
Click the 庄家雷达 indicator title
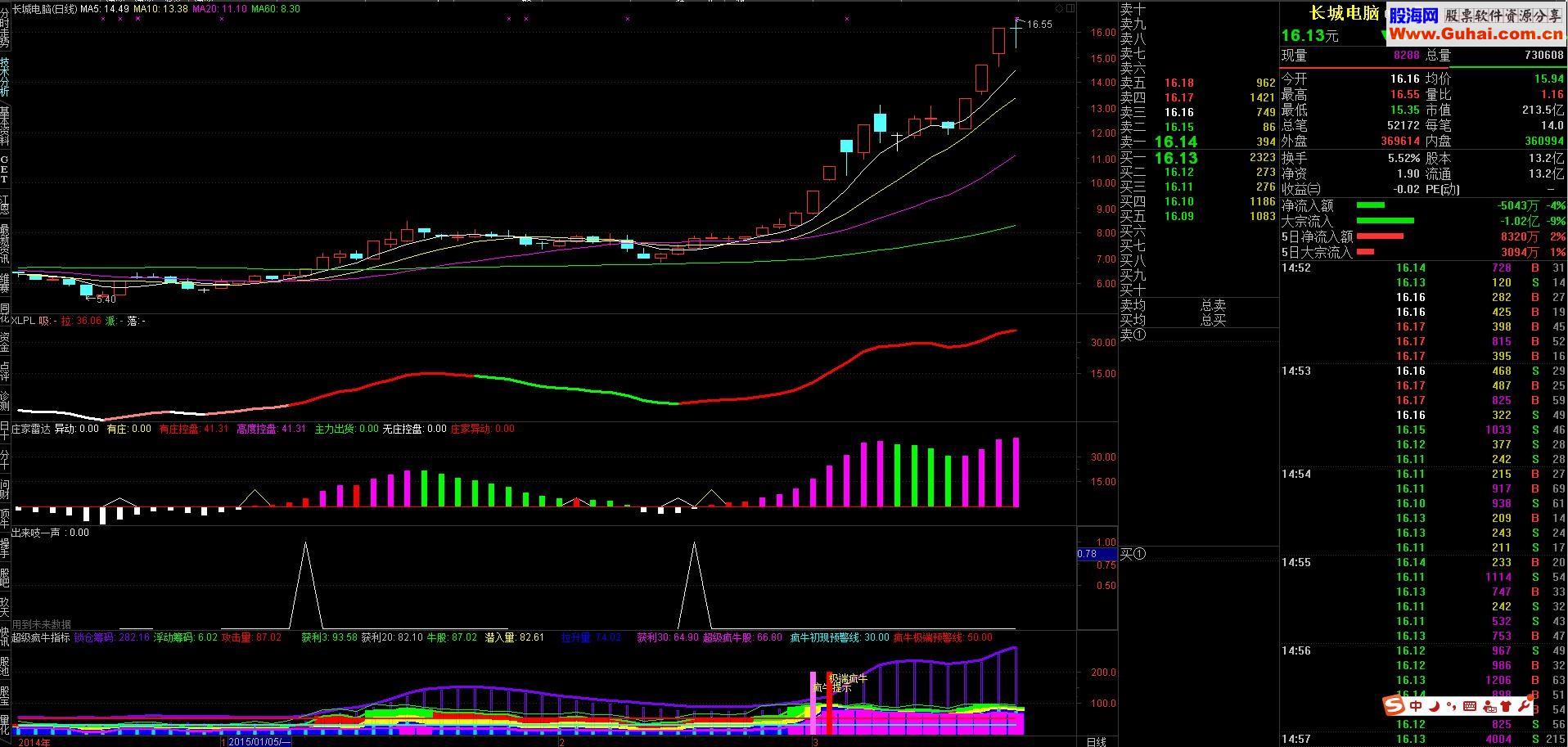(x=30, y=429)
